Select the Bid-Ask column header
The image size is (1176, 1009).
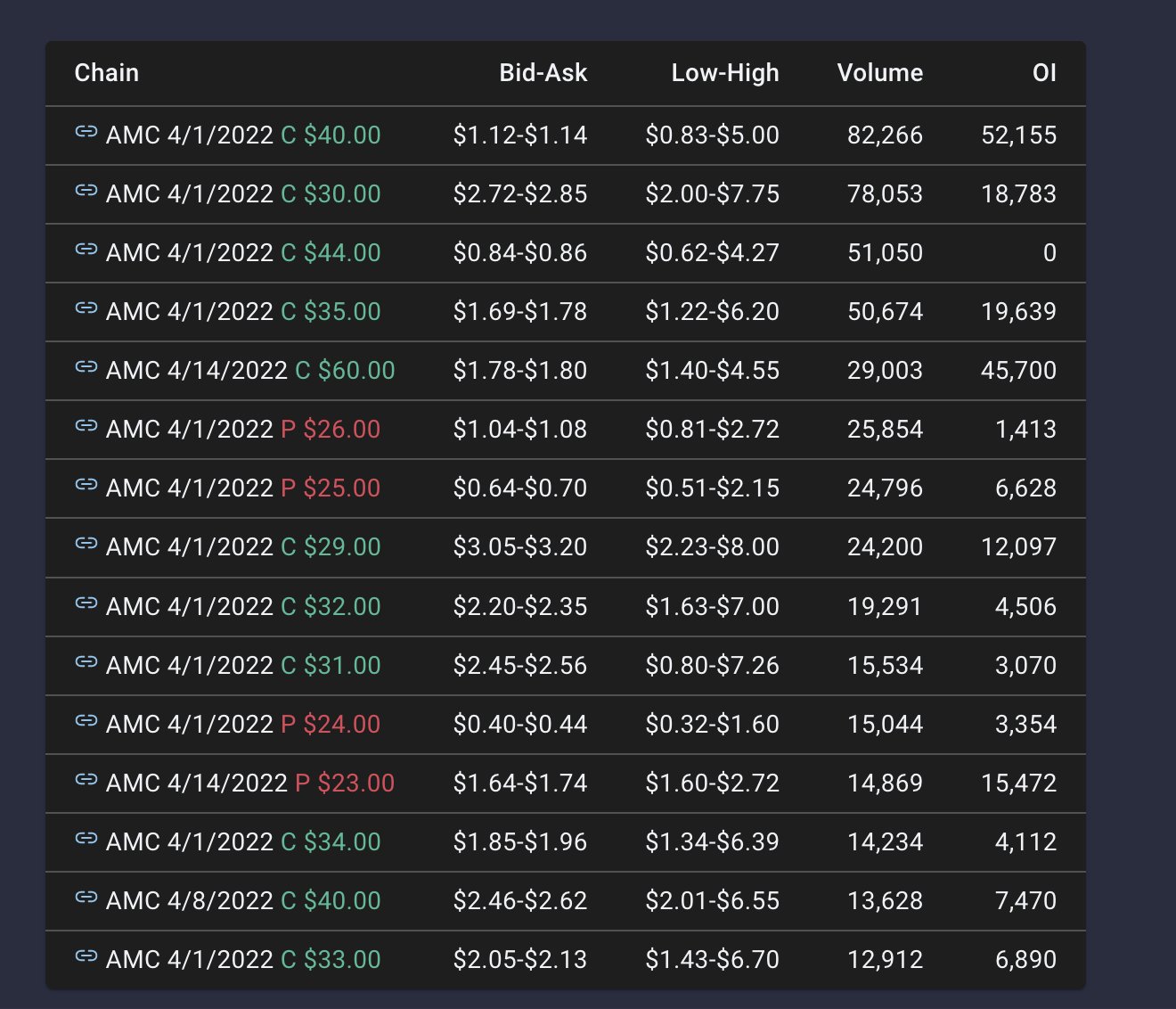coord(543,73)
